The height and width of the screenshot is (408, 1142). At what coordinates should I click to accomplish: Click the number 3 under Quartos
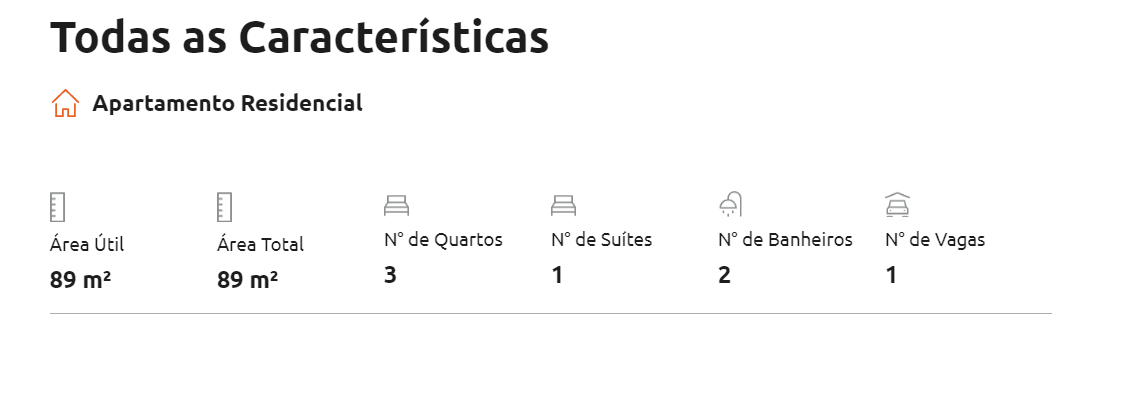coord(390,275)
